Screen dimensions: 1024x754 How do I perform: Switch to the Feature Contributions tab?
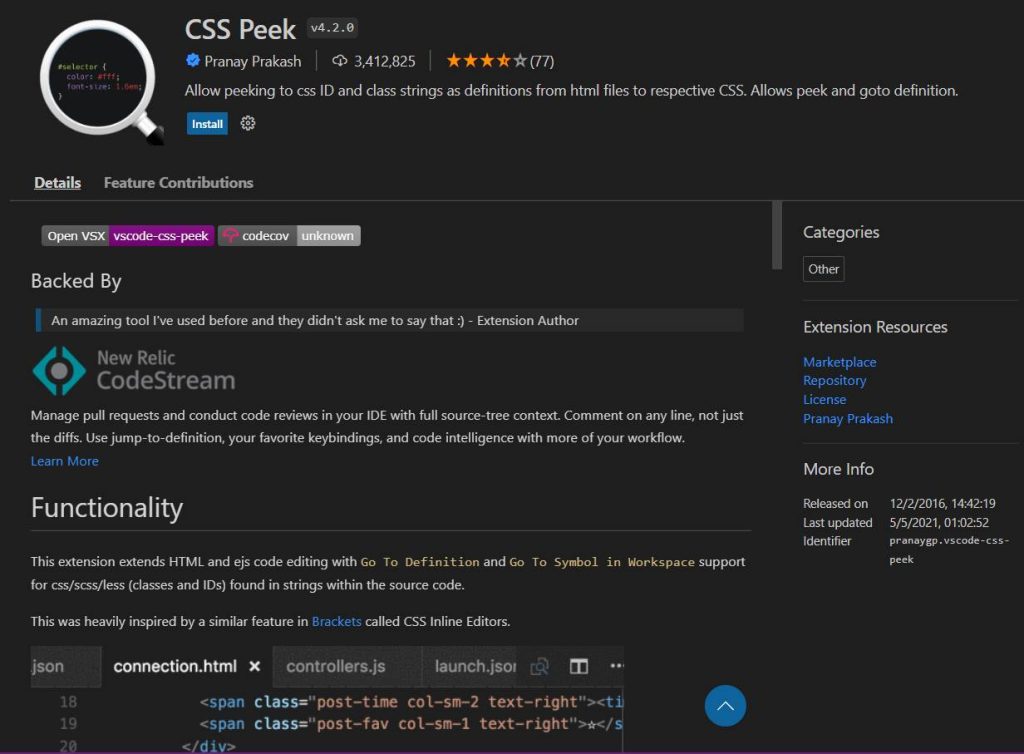[x=178, y=183]
